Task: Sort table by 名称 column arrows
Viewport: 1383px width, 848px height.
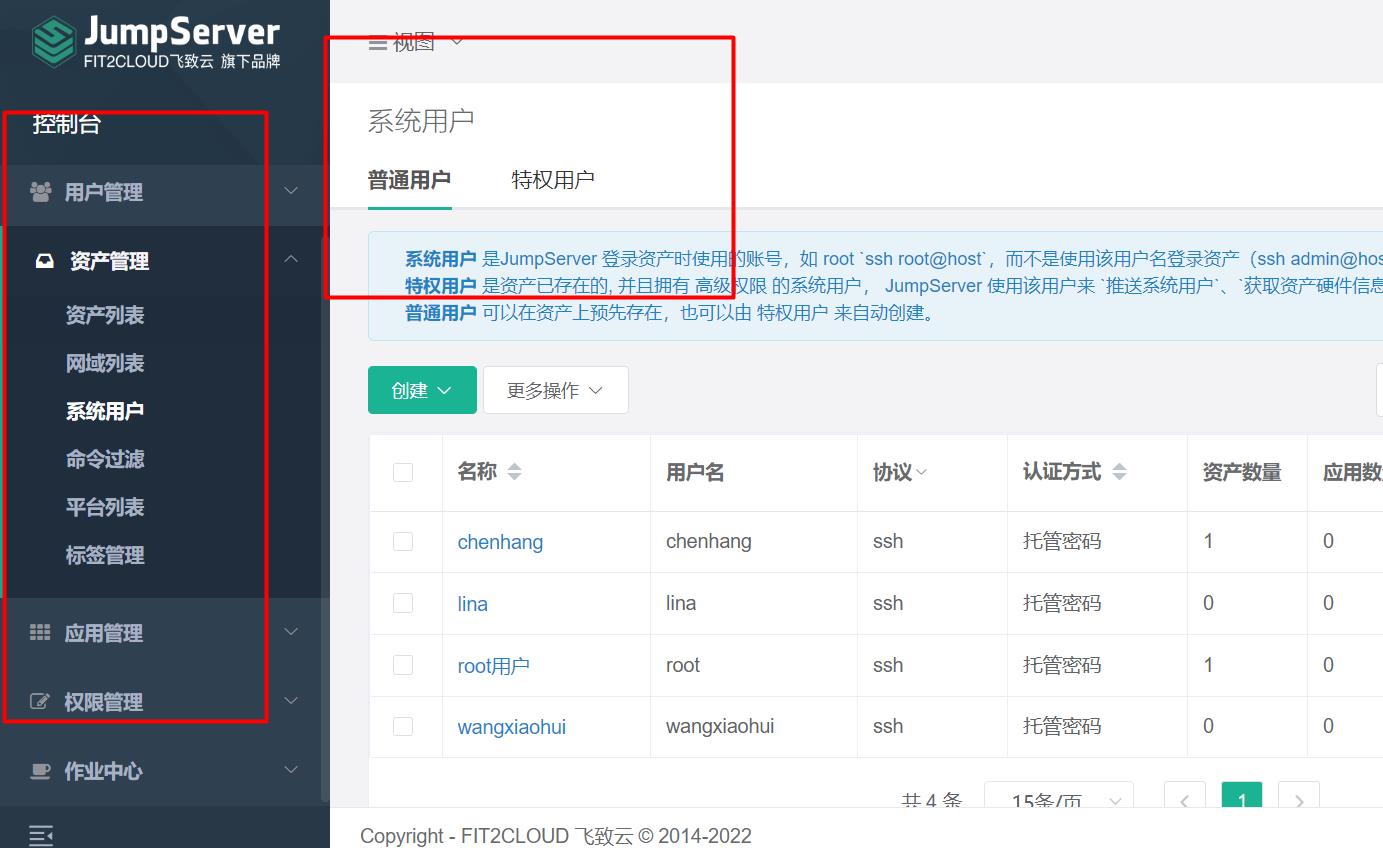Action: tap(514, 472)
